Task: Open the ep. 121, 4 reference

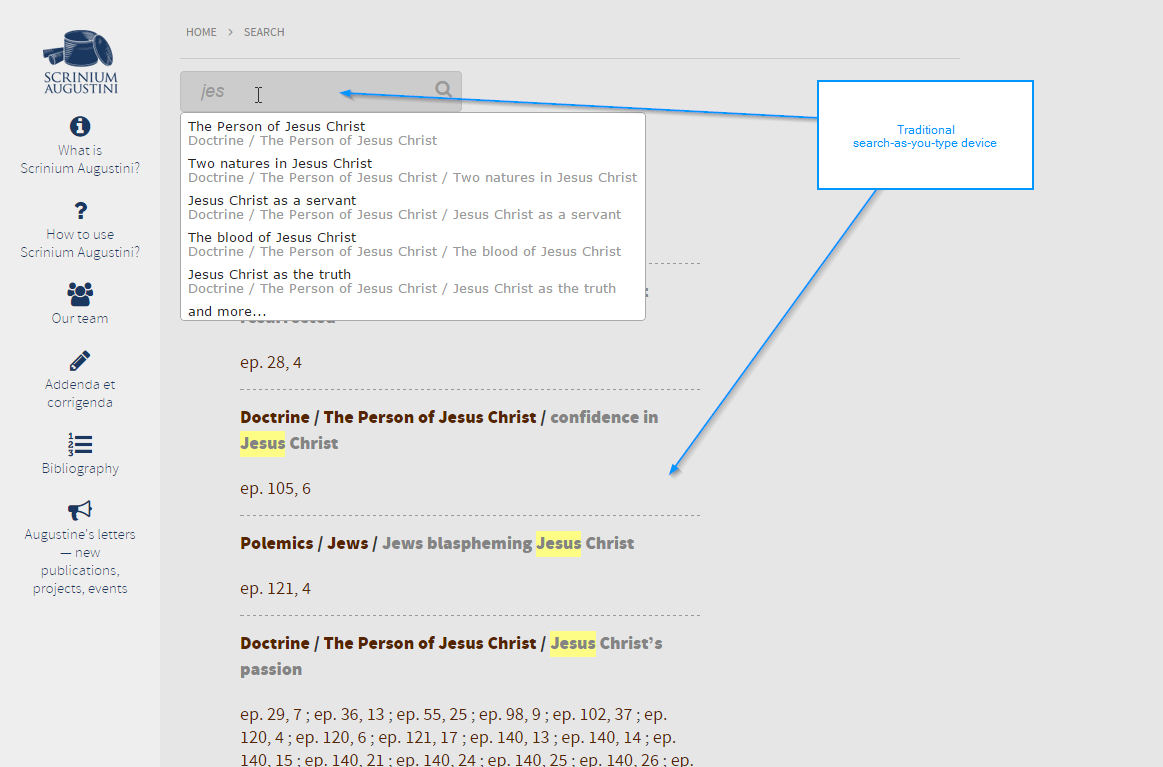Action: (275, 589)
